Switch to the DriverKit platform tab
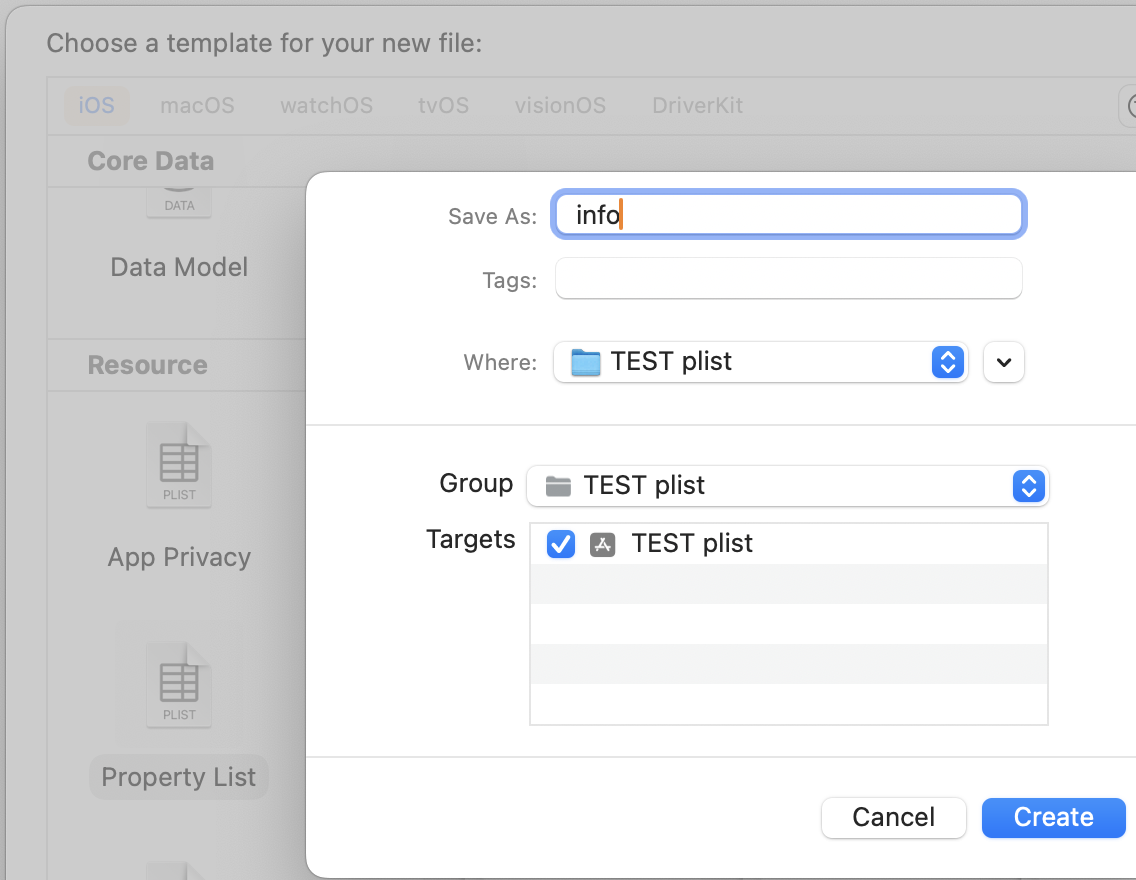The width and height of the screenshot is (1136, 880). coord(697,105)
